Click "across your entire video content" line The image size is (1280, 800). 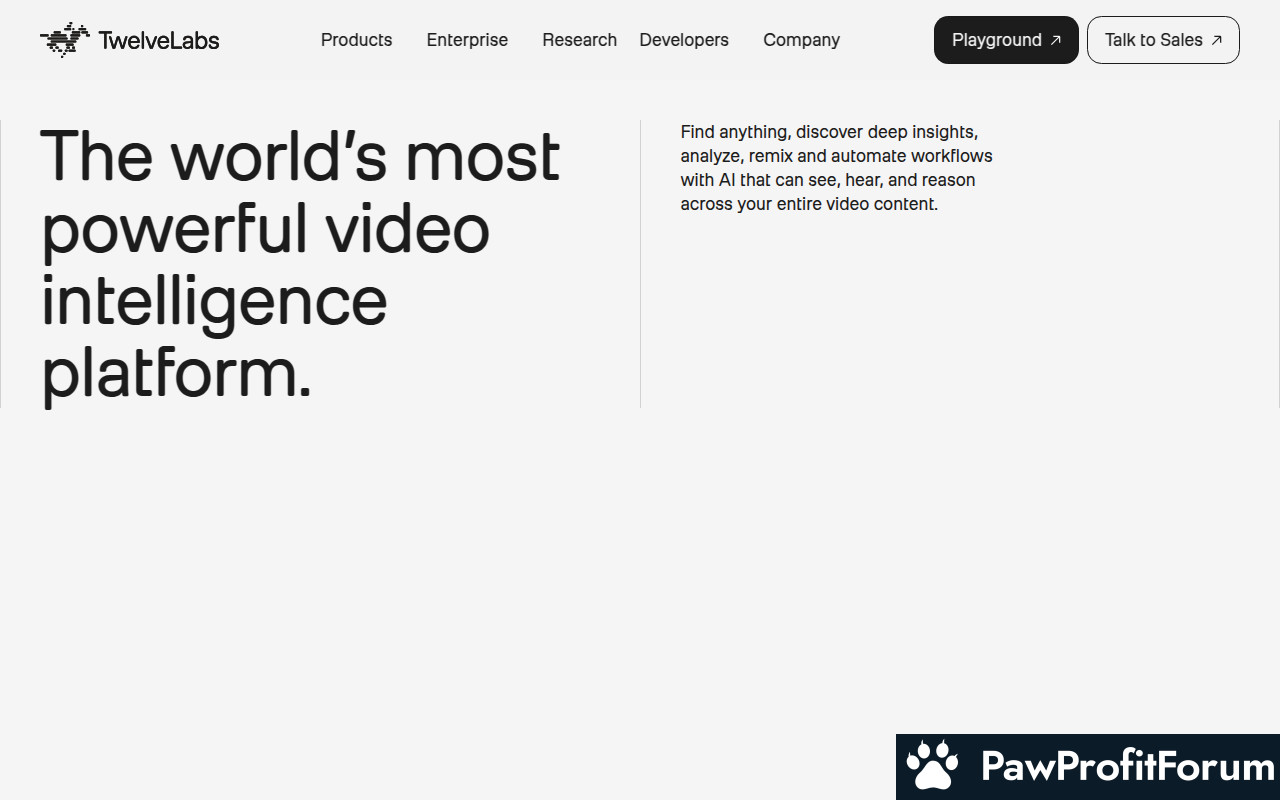809,204
